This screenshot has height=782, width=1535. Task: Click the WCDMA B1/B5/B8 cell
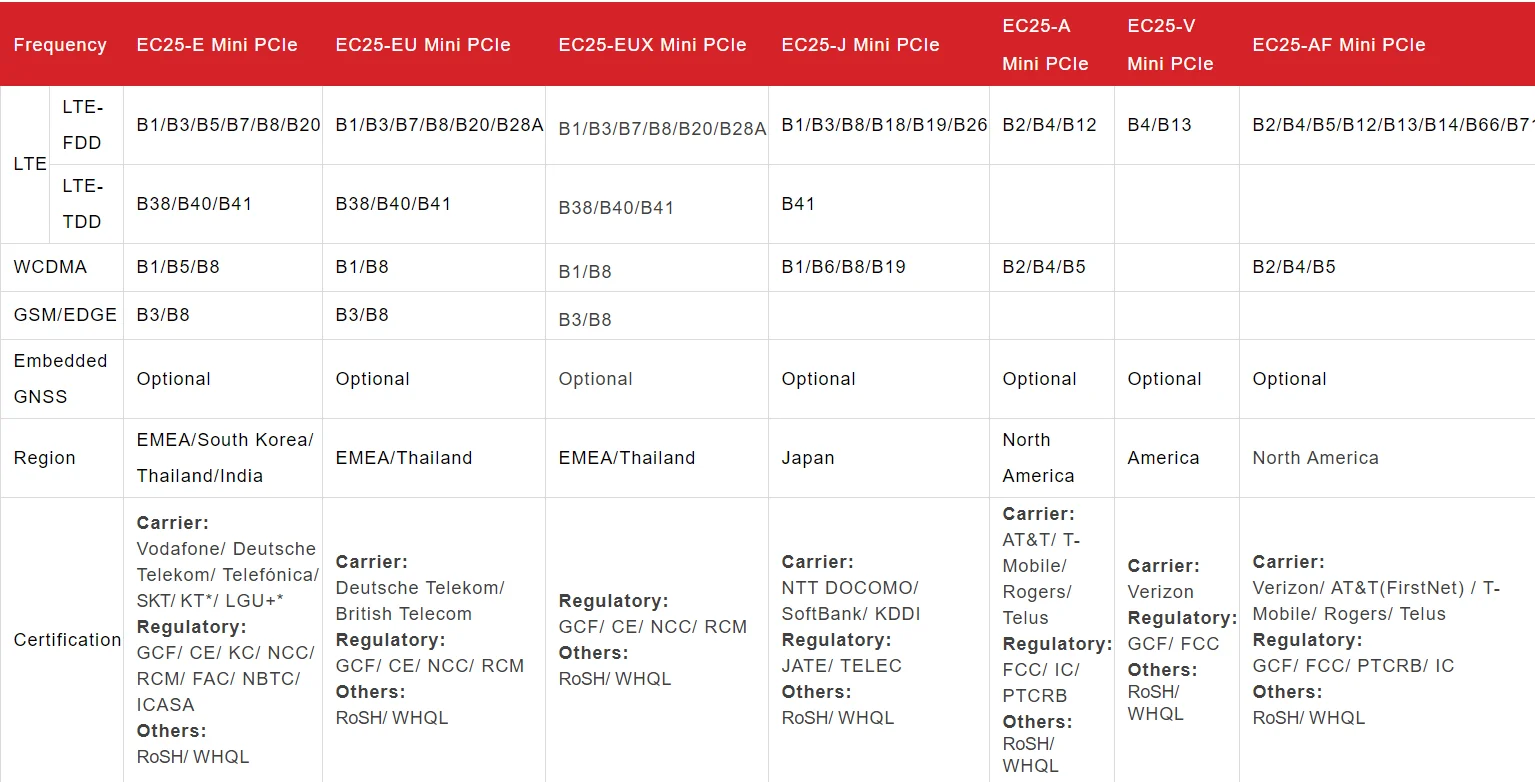[x=178, y=267]
